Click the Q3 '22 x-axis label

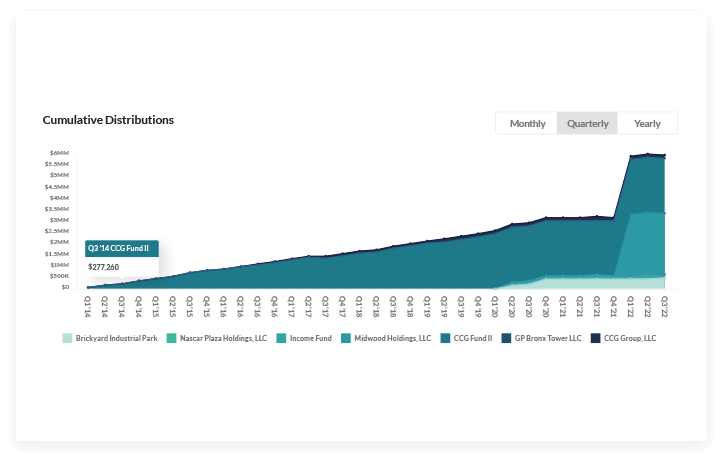coord(664,303)
